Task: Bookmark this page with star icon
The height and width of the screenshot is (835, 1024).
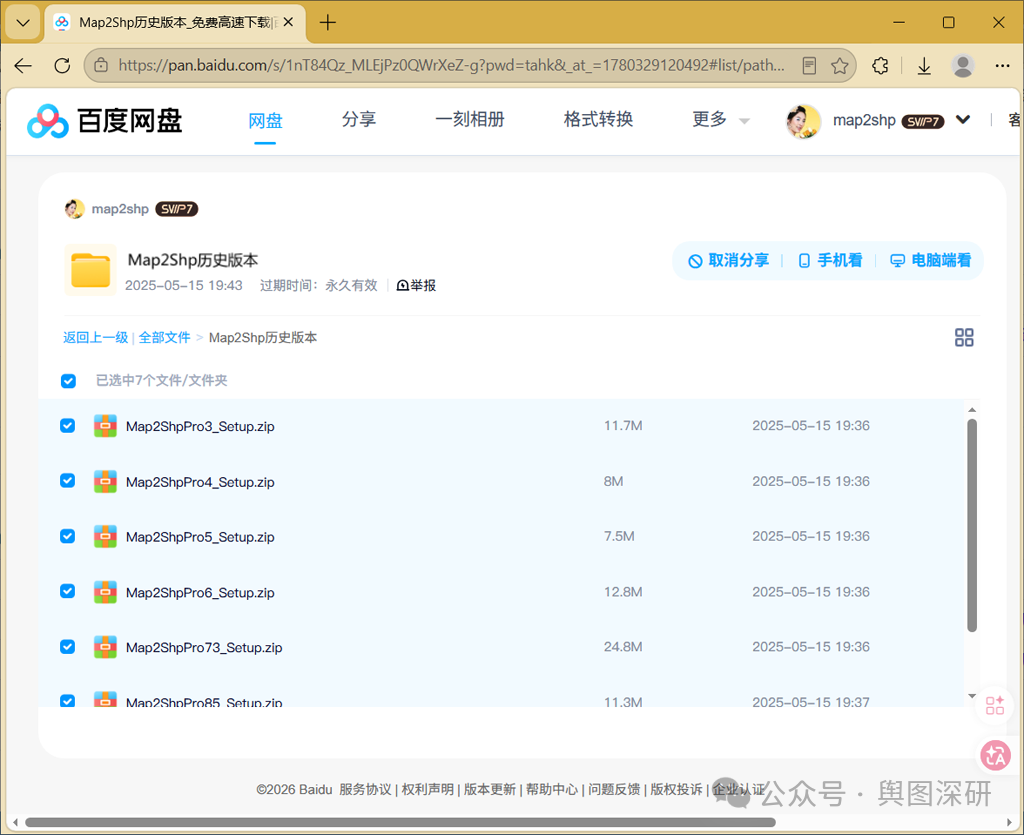Action: pyautogui.click(x=840, y=65)
